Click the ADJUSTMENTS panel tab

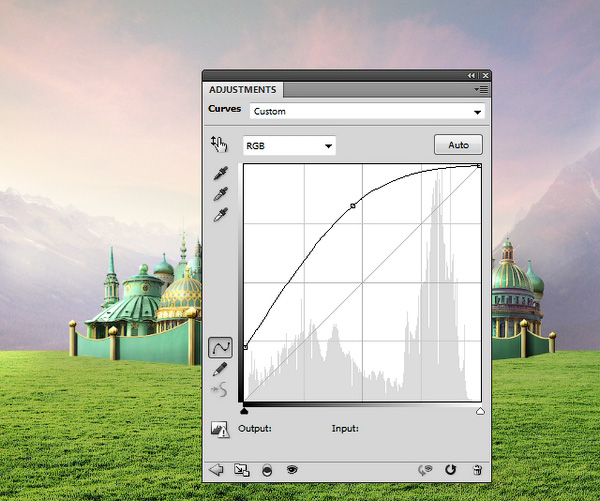coord(242,89)
